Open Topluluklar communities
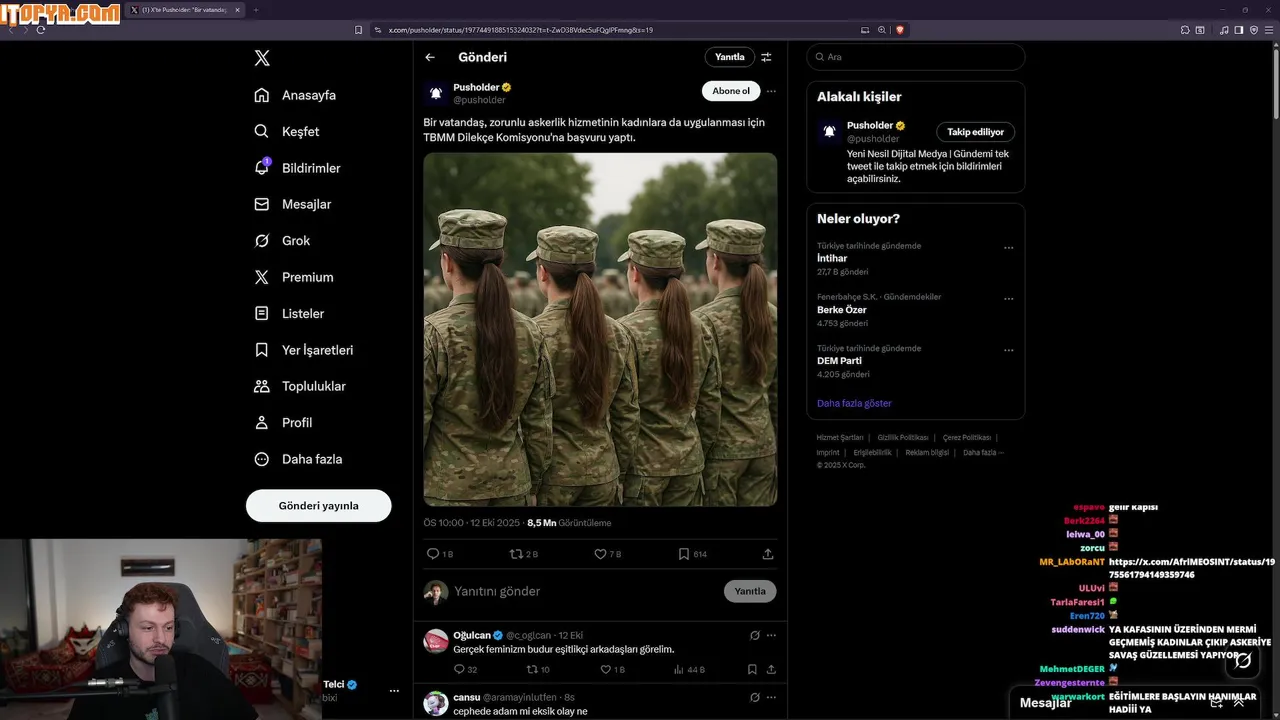This screenshot has height=720, width=1280. coord(300,386)
